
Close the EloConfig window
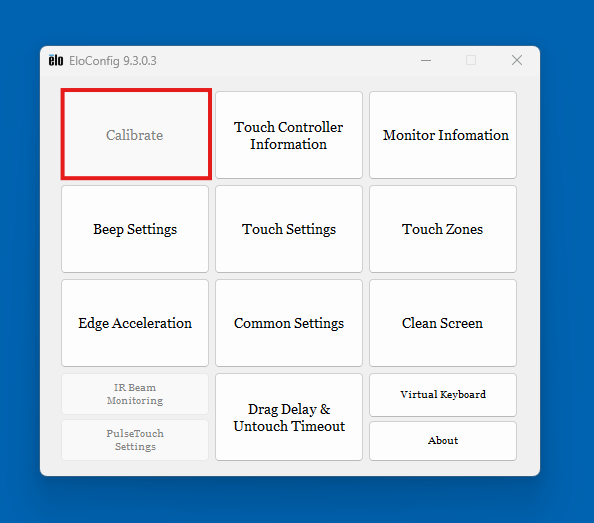[x=517, y=60]
